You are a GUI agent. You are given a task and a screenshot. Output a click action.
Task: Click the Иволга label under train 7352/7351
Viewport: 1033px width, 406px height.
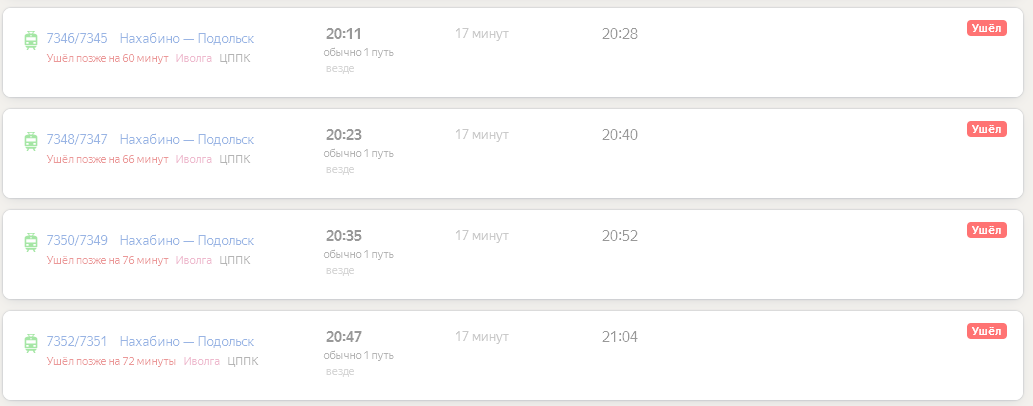click(201, 361)
